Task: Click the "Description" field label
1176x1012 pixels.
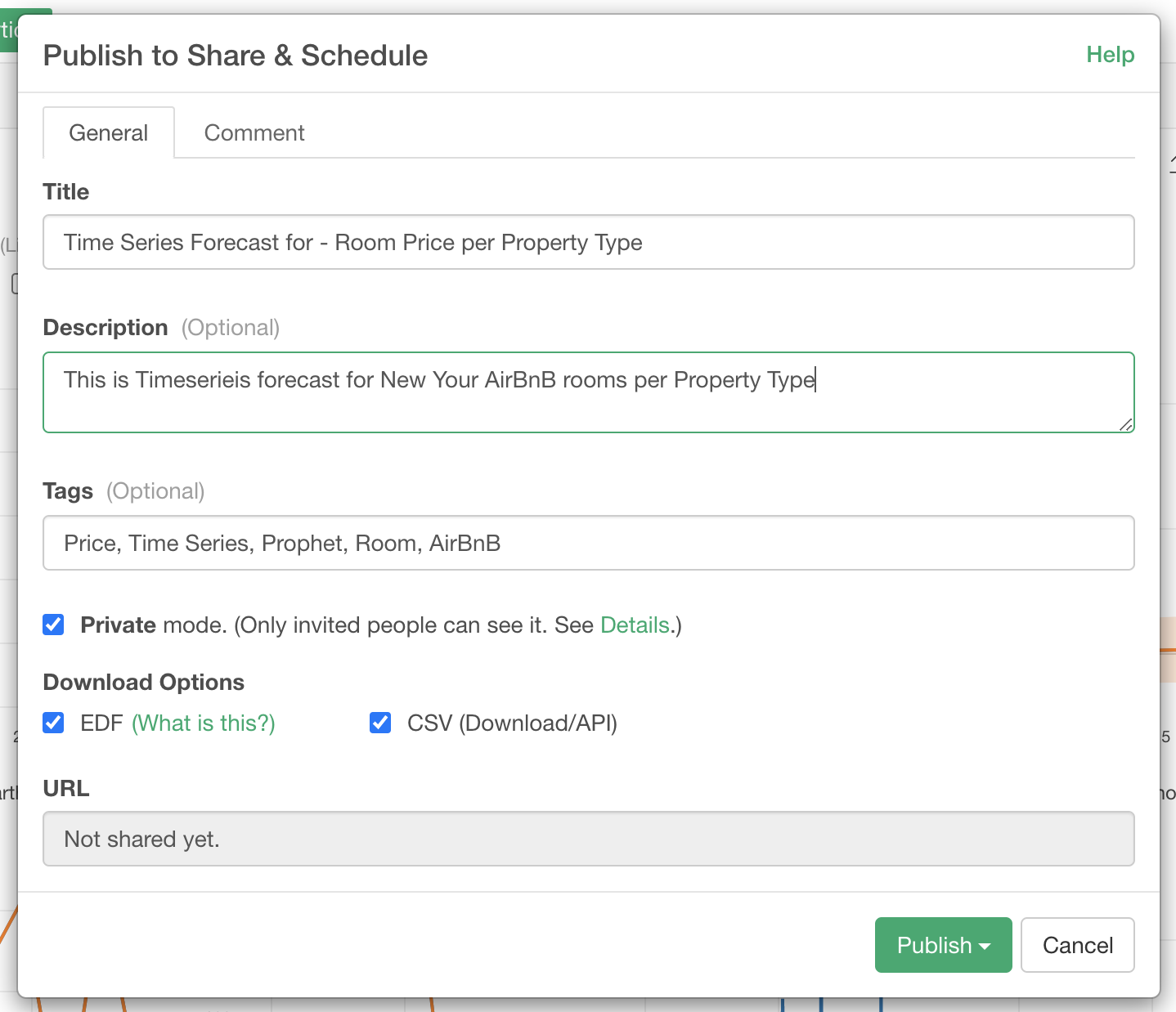Action: 105,328
